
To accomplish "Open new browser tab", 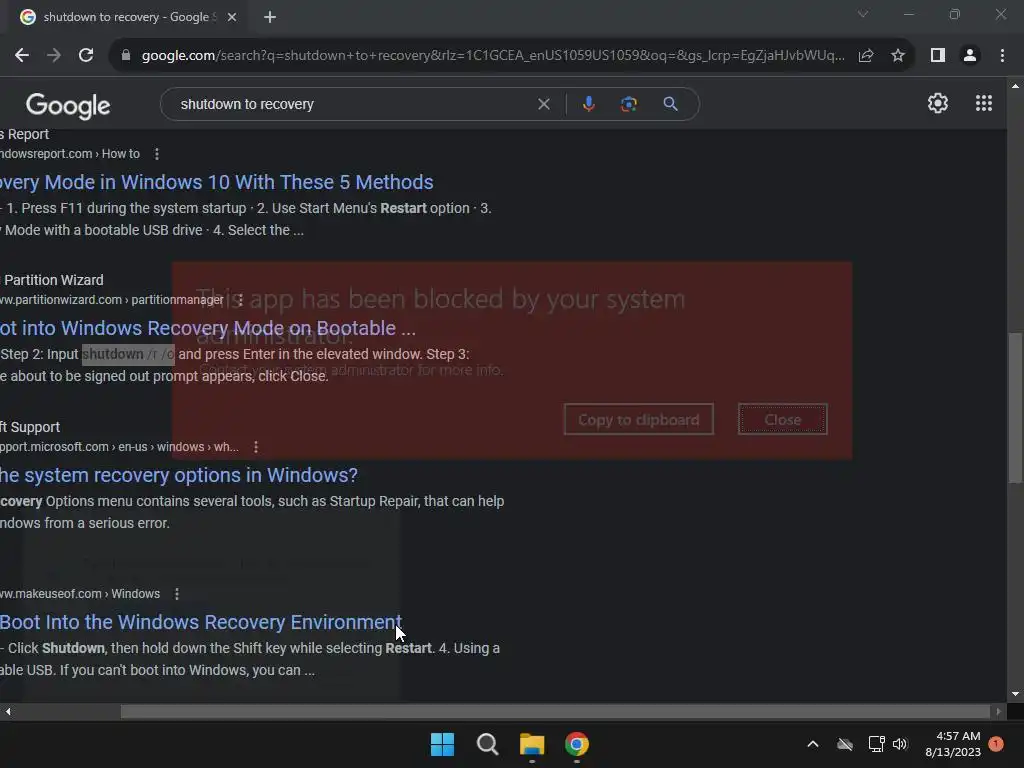I will (270, 17).
